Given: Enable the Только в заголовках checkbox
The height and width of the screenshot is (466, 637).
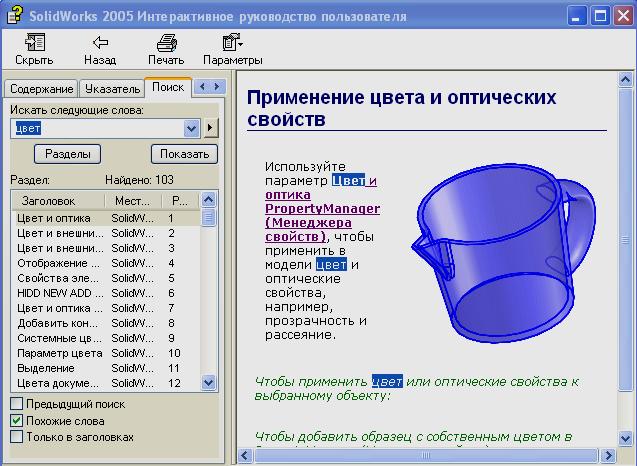Looking at the screenshot, I should pos(17,437).
